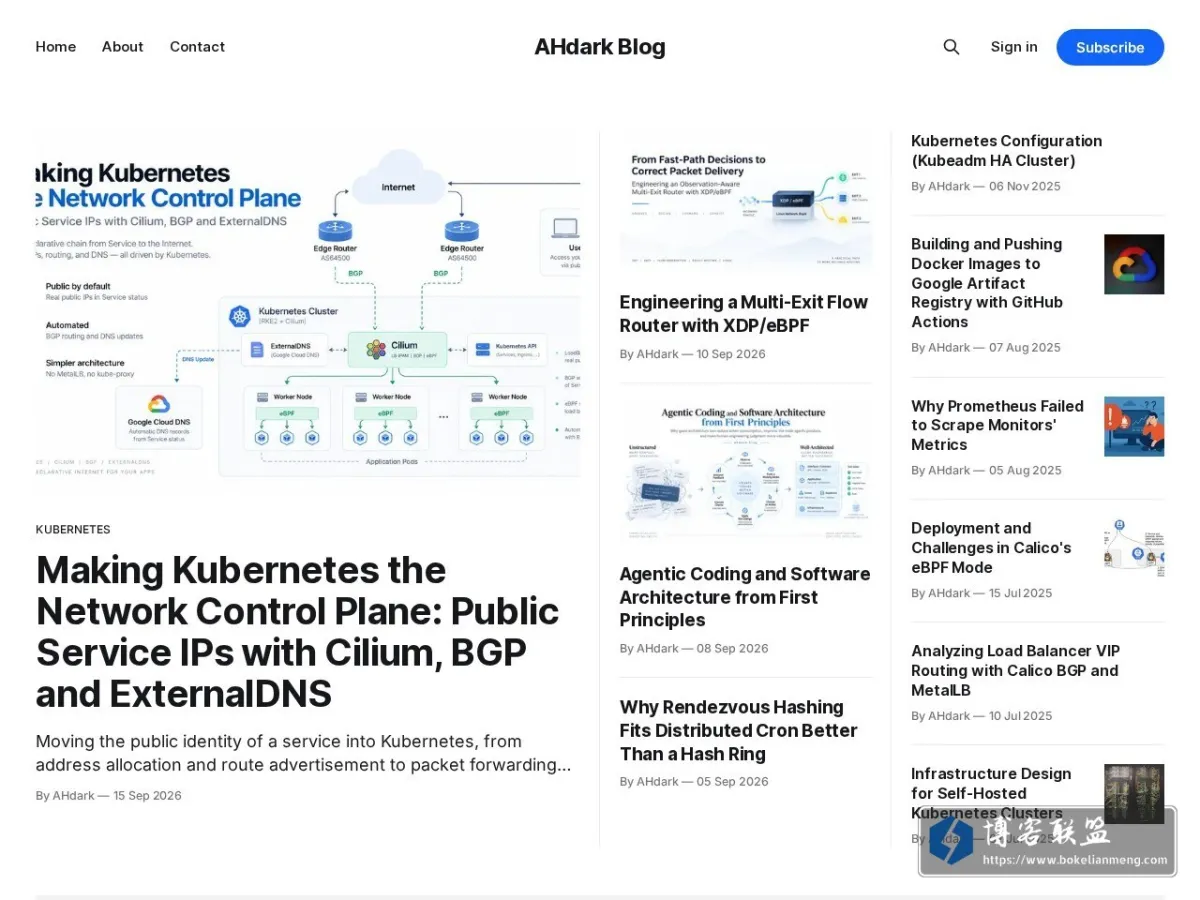Click the AHdark Blog site title
Viewport: 1200px width, 900px height.
coord(600,47)
